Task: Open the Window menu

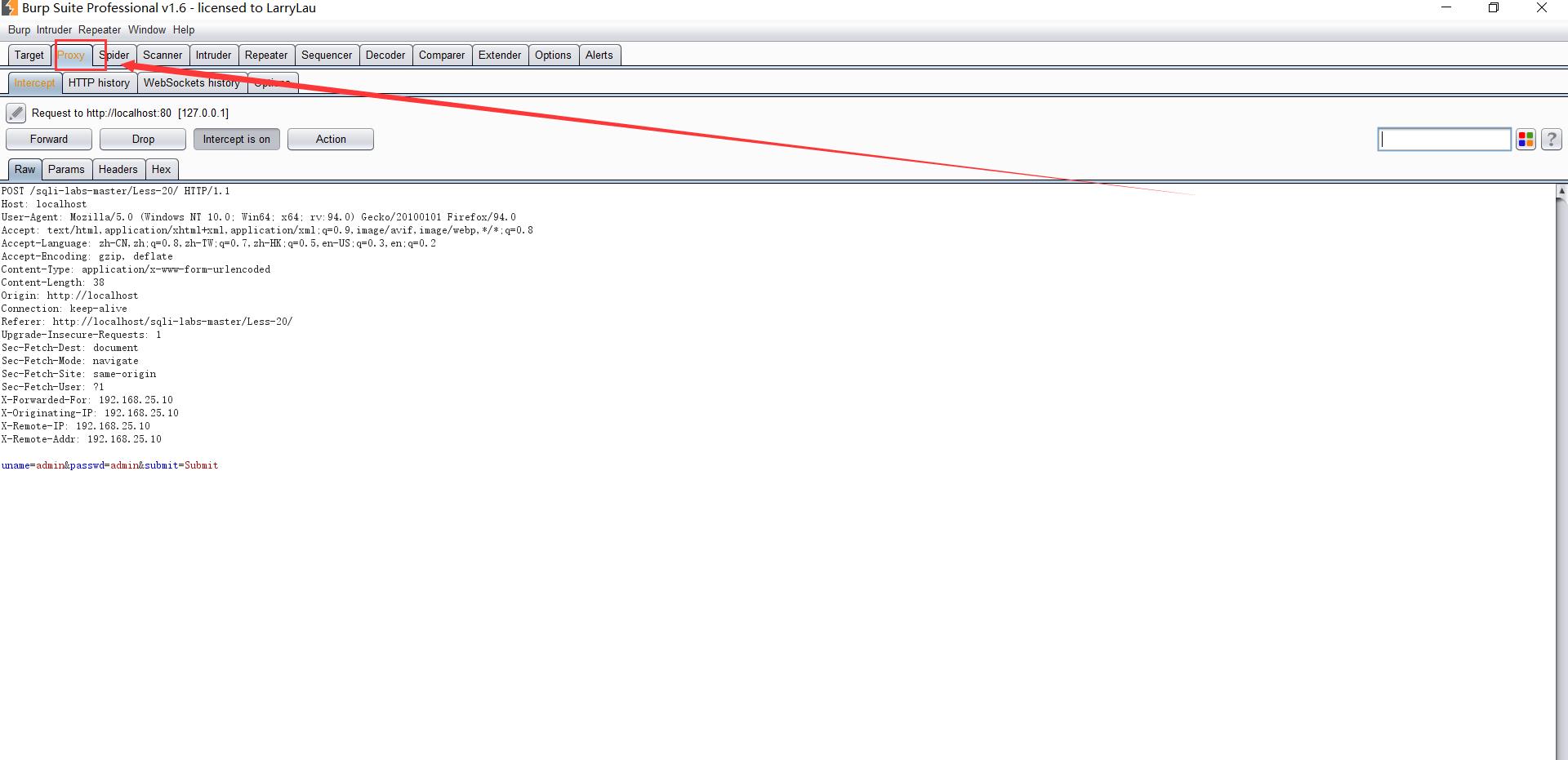Action: 147,30
